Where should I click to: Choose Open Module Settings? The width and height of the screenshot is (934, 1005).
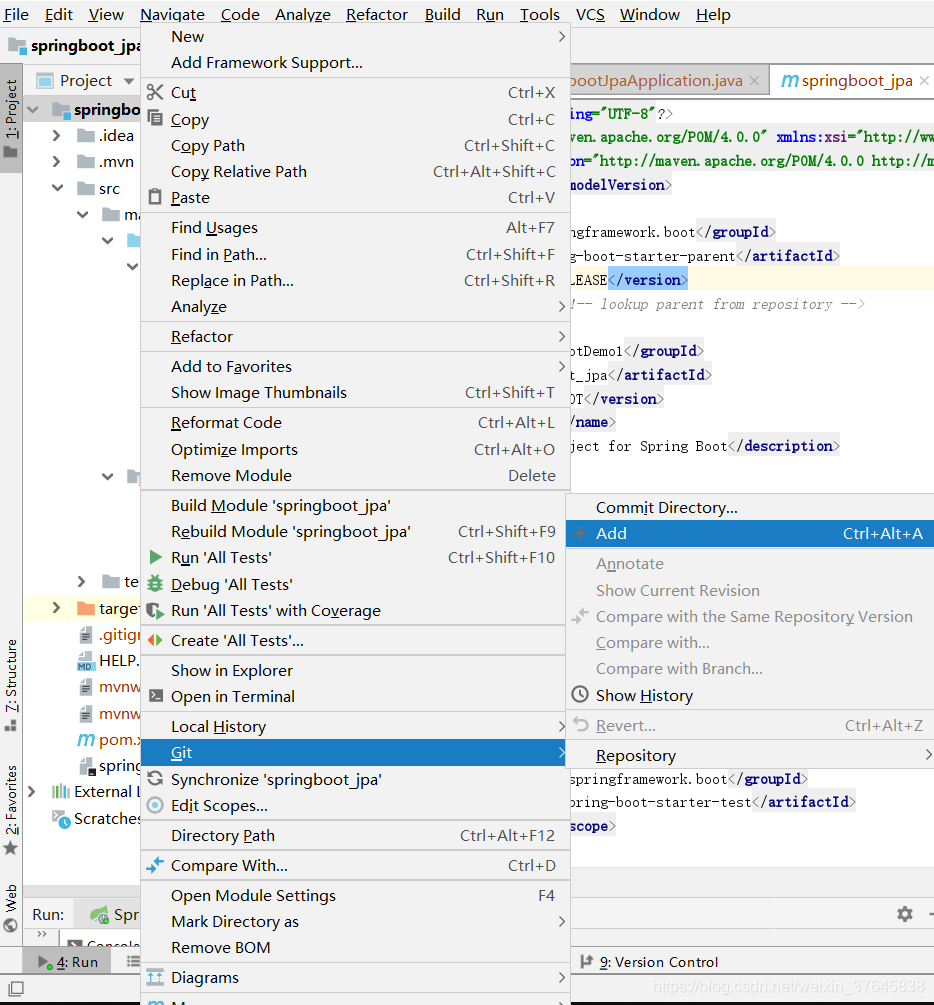[x=355, y=895]
